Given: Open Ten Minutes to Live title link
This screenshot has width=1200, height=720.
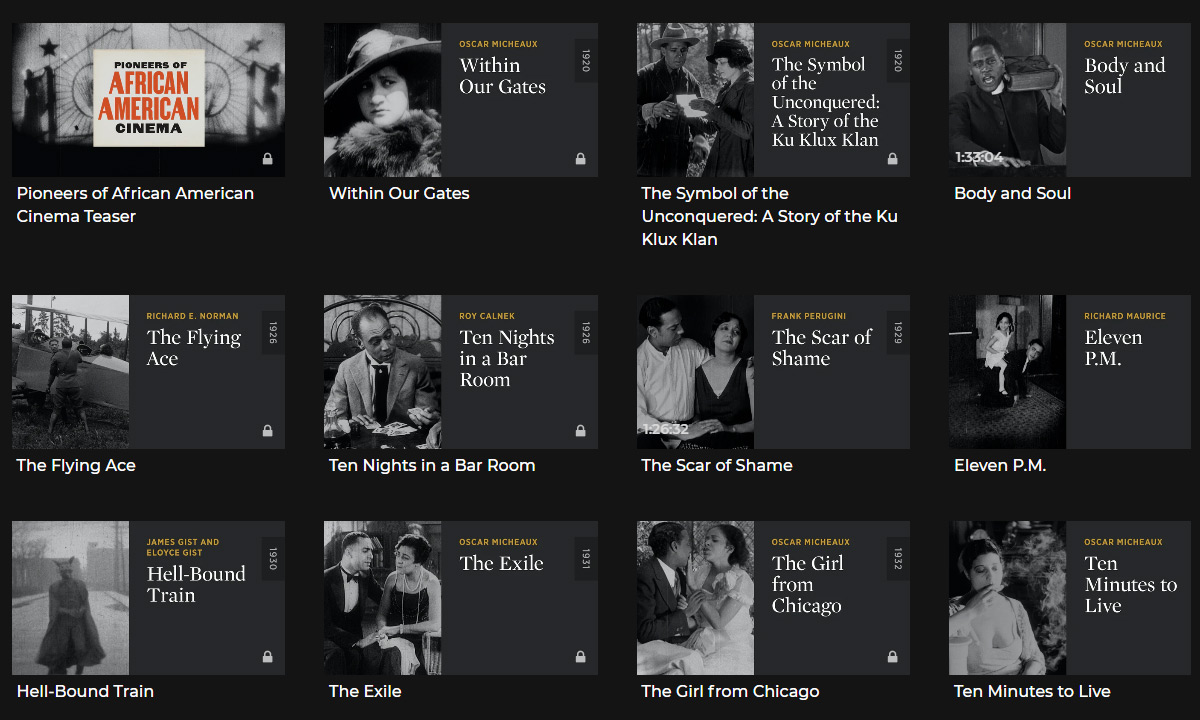Looking at the screenshot, I should coord(1032,691).
